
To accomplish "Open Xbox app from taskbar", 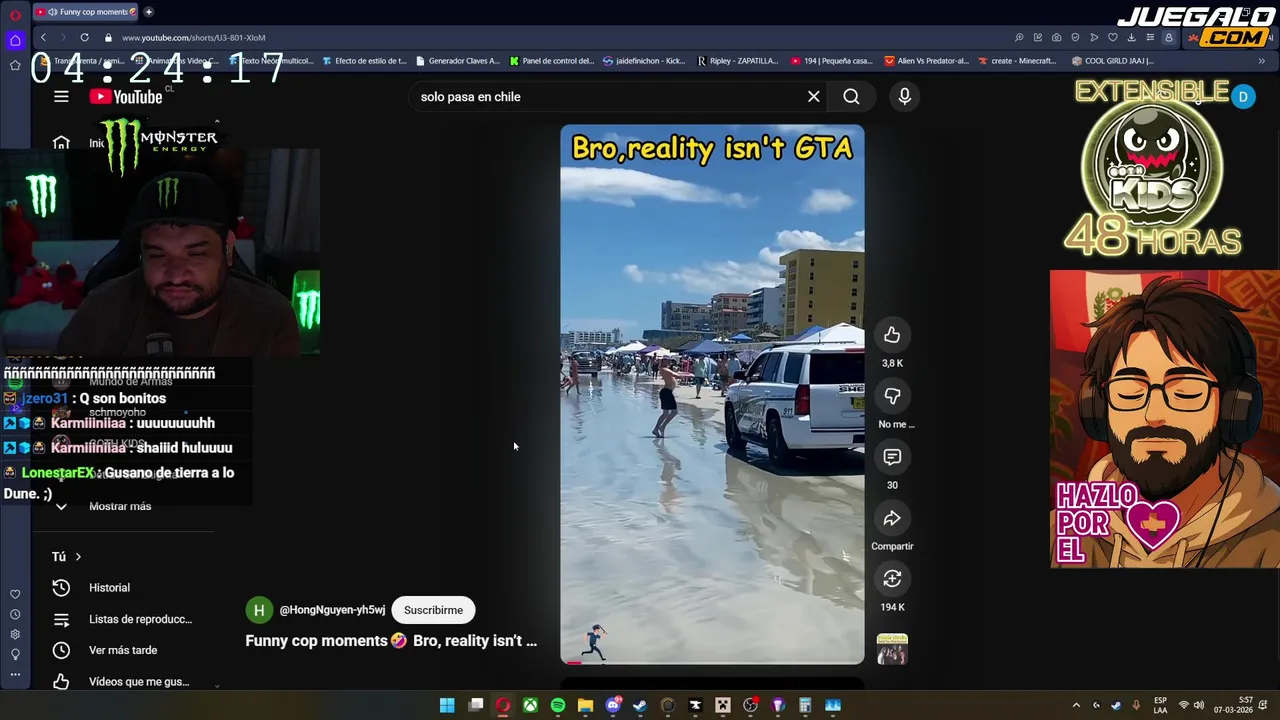I will coord(530,706).
